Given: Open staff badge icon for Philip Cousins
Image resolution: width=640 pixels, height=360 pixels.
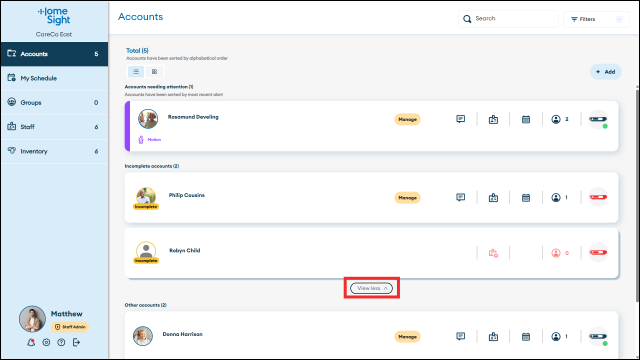Looking at the screenshot, I should pos(493,198).
